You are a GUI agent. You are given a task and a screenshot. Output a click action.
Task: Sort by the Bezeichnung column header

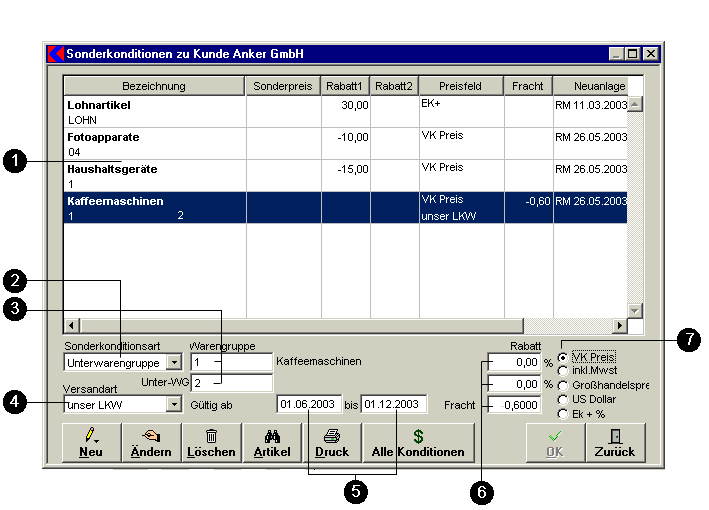click(x=154, y=86)
